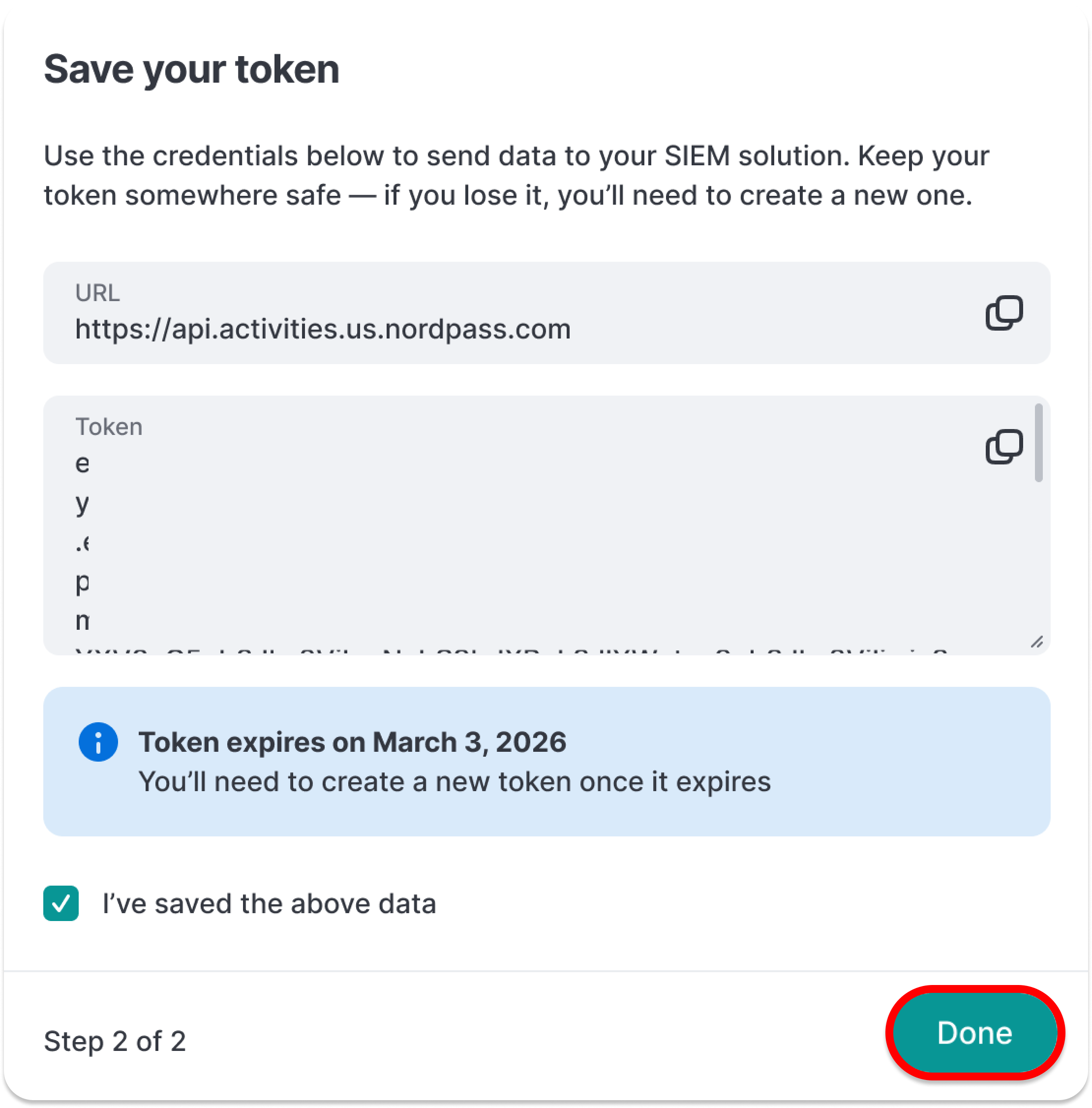Click the "Step 2 of 2" indicator
Viewport: 1092px width, 1108px height.
pyautogui.click(x=115, y=1042)
